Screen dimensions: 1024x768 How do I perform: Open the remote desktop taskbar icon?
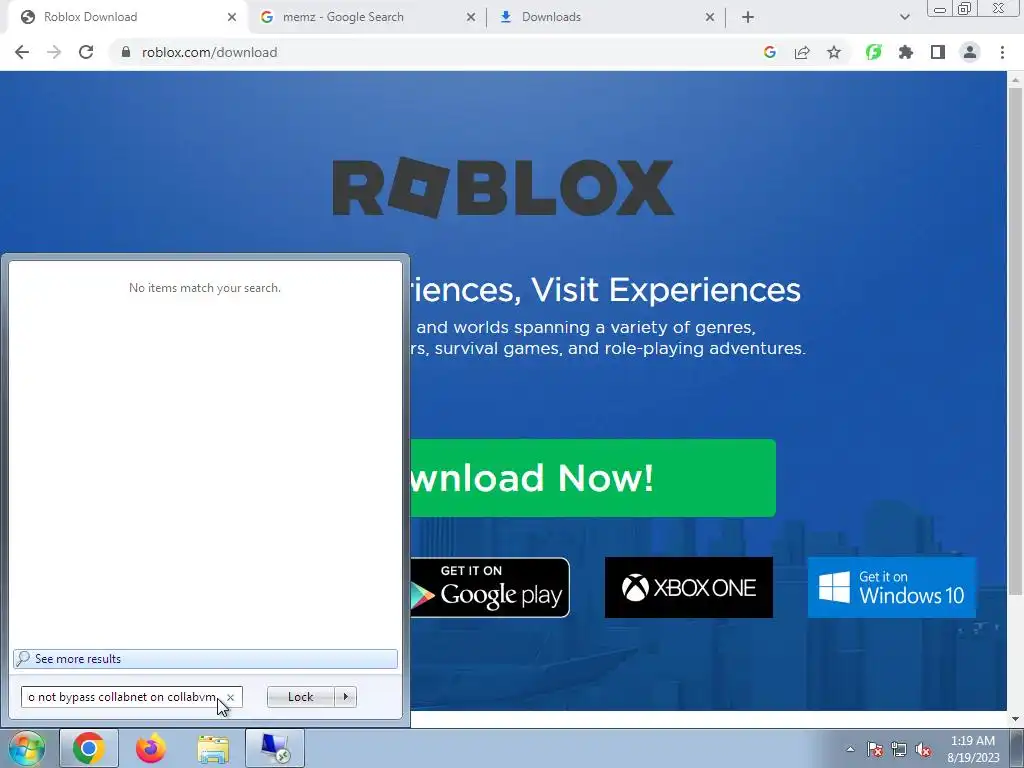[x=275, y=748]
